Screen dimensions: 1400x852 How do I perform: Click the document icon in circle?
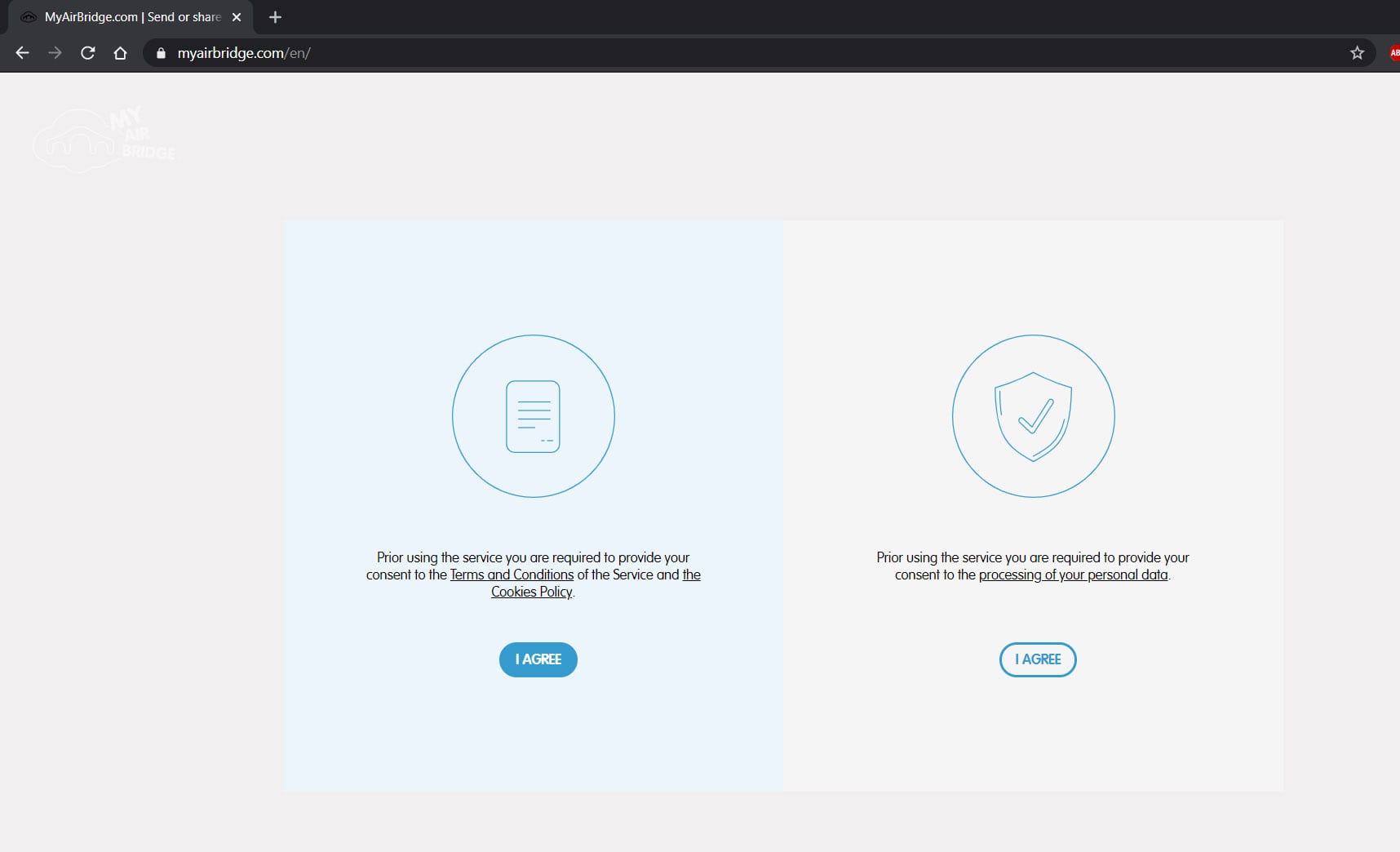(x=533, y=416)
